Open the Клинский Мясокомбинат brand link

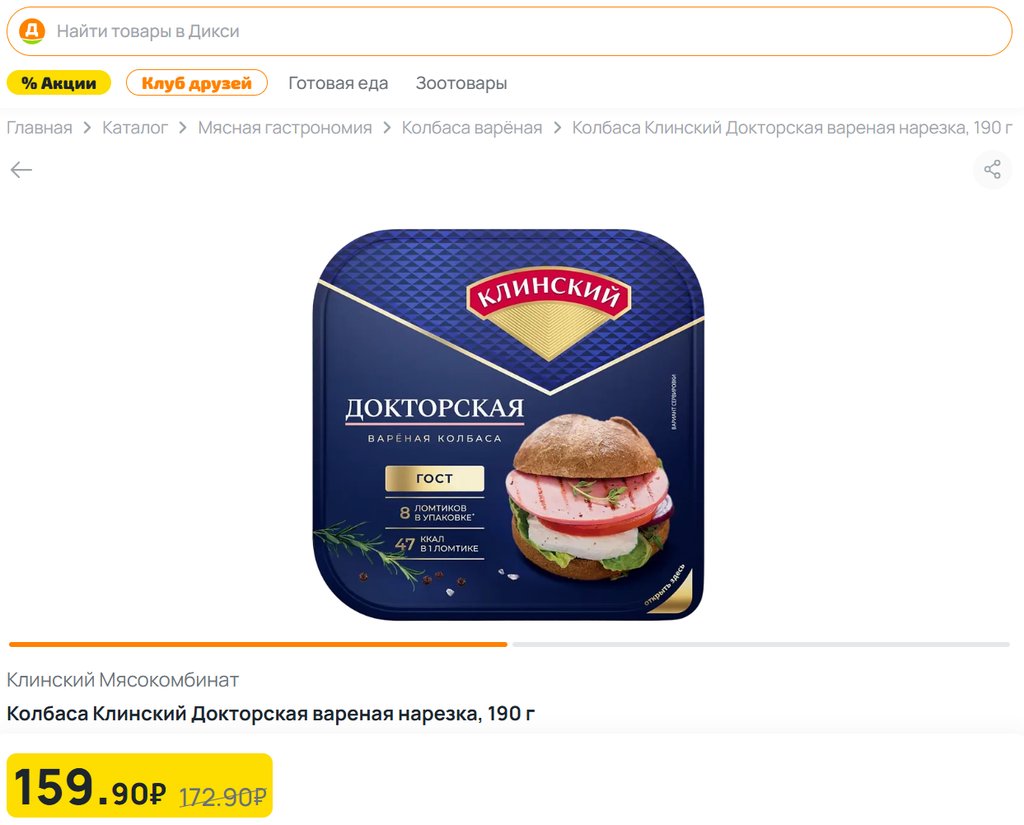click(123, 680)
